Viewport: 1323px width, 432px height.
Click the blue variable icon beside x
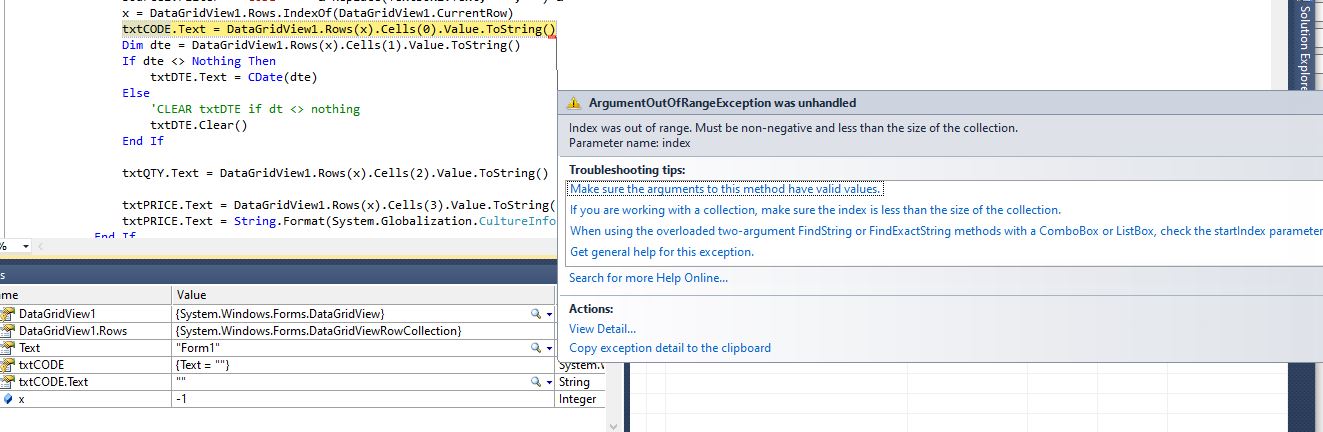click(9, 399)
